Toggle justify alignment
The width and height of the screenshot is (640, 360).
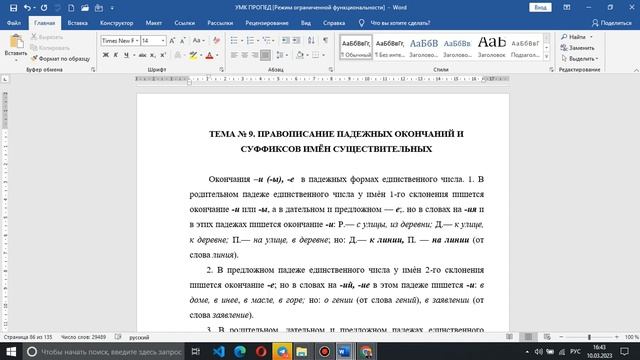(x=265, y=55)
